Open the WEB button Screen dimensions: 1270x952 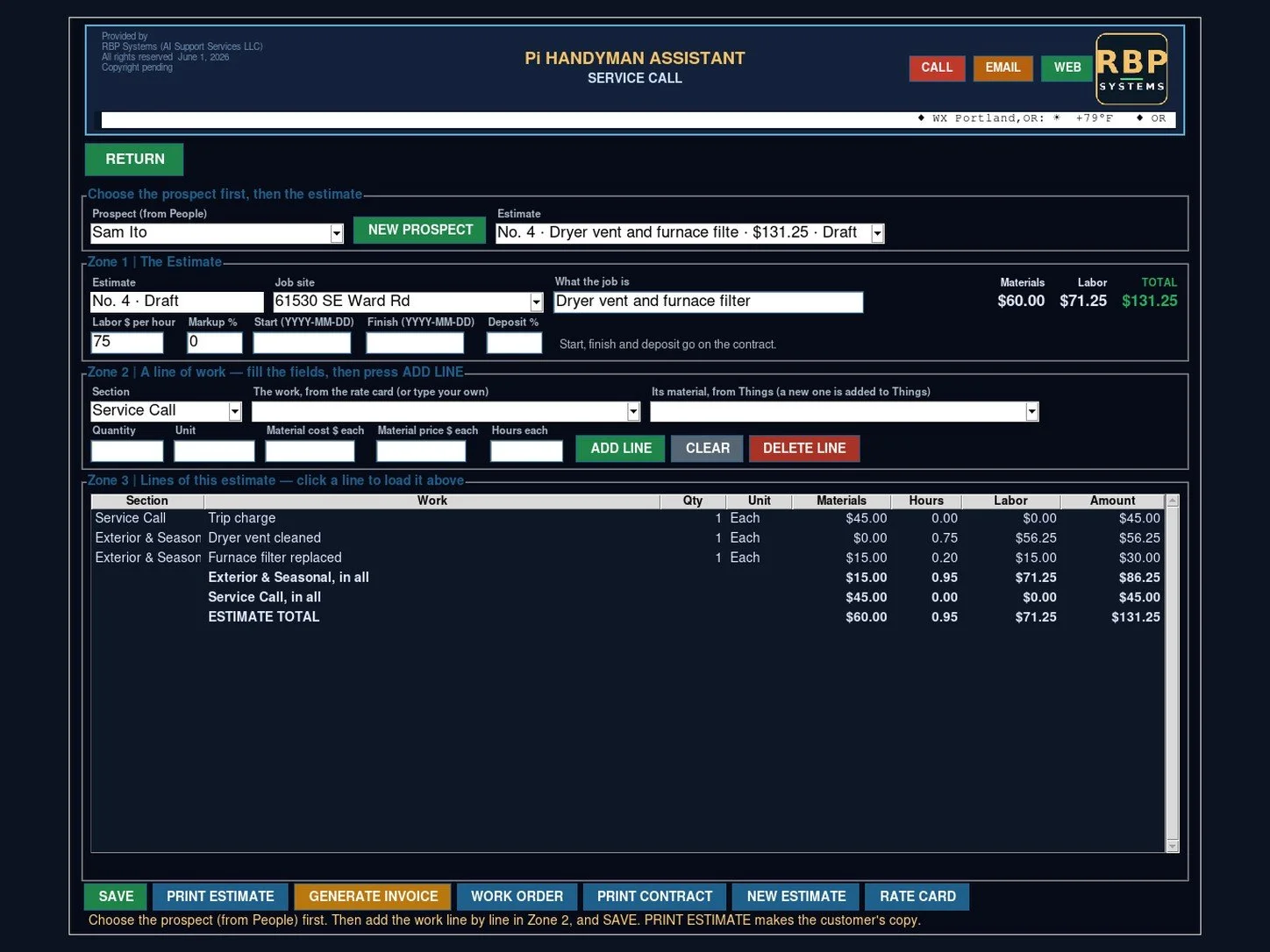1067,67
